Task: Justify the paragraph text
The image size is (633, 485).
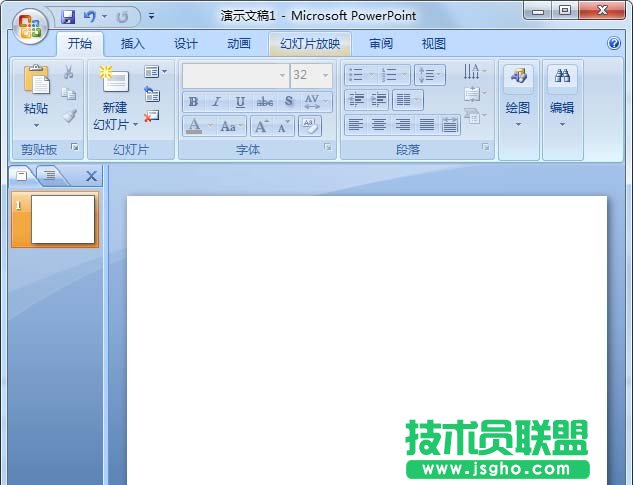Action: click(x=426, y=125)
